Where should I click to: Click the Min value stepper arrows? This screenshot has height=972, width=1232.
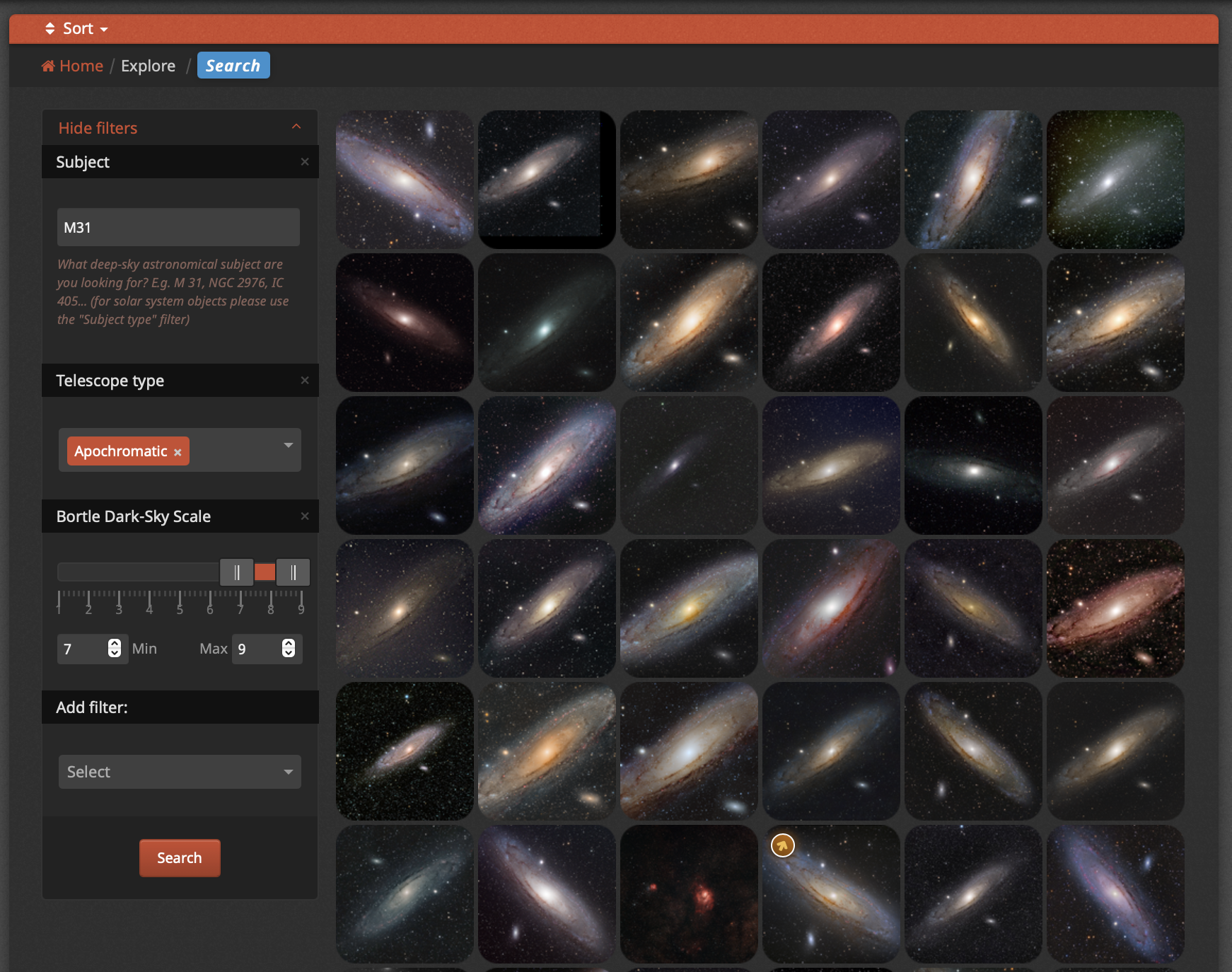pyautogui.click(x=115, y=648)
